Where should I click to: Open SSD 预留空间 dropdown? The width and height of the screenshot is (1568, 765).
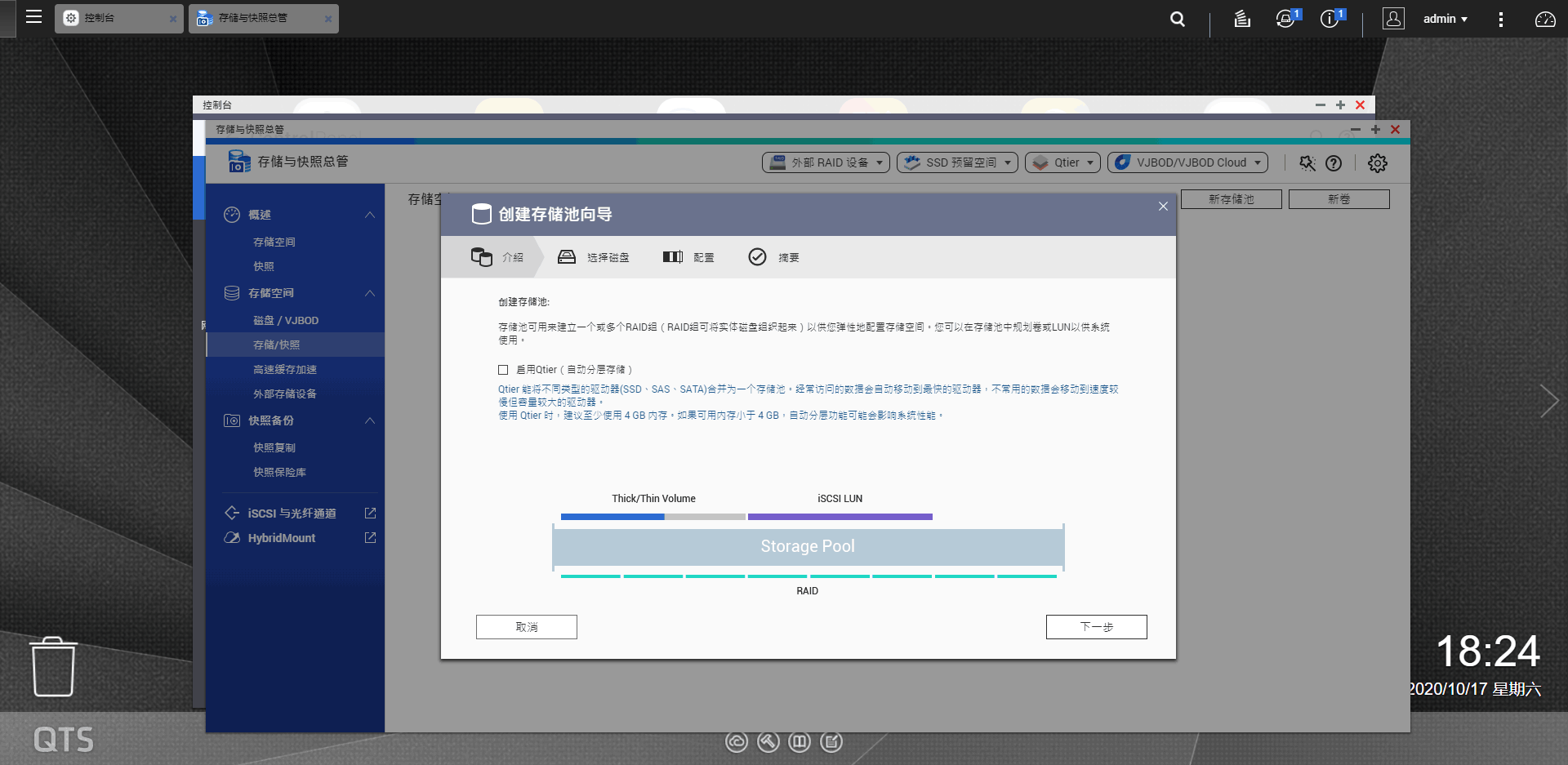tap(957, 162)
